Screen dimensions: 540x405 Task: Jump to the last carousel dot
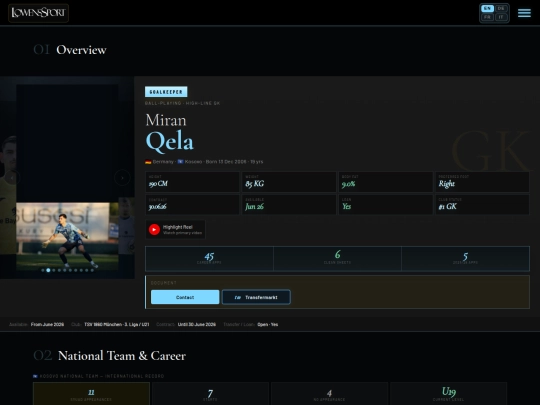[92, 270]
